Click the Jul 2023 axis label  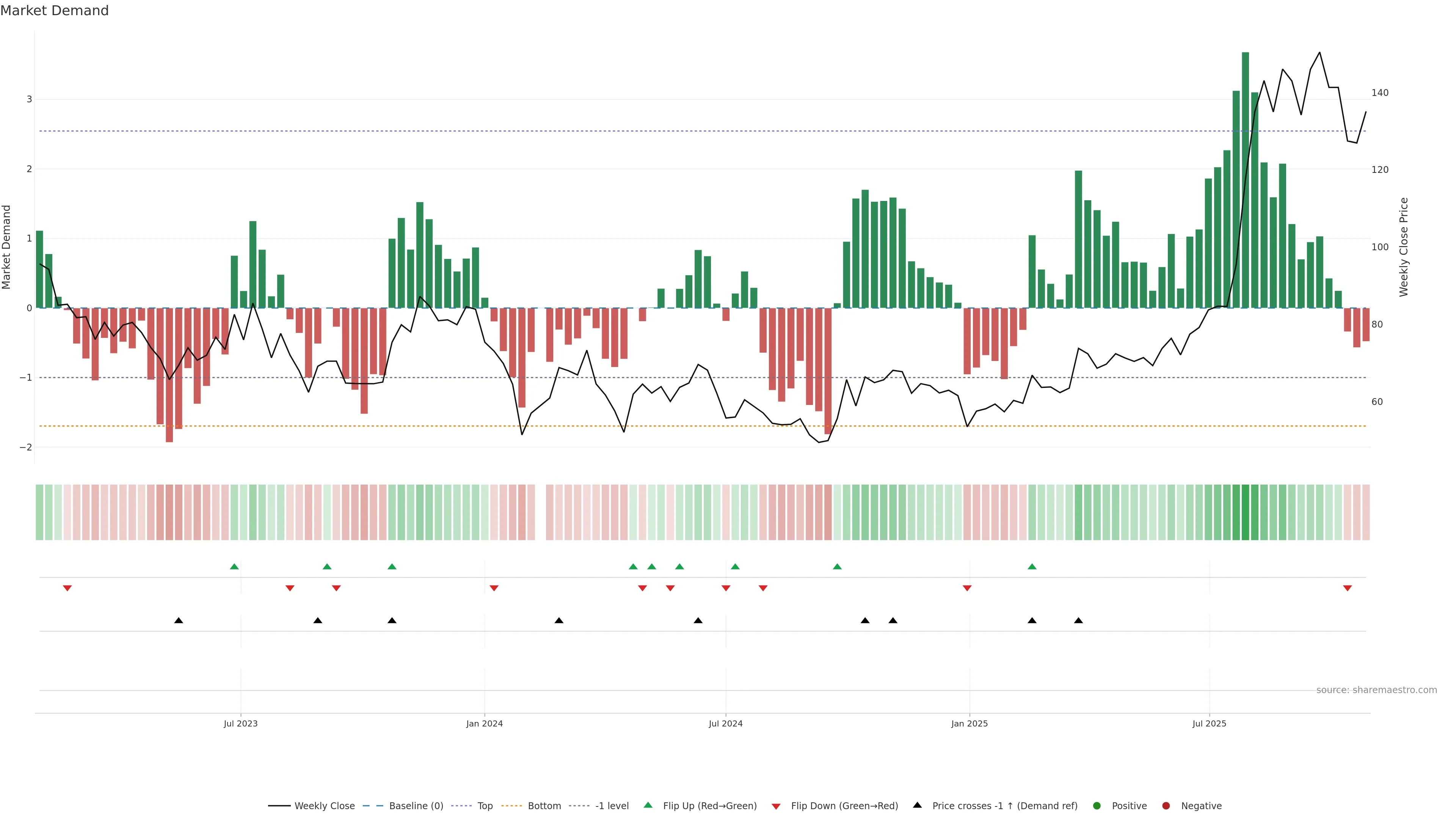(240, 723)
